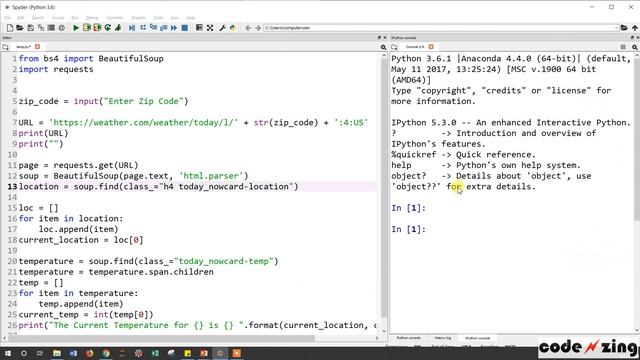Open PYTHONPATH manager icon
The height and width of the screenshot is (360, 640).
click(233, 28)
